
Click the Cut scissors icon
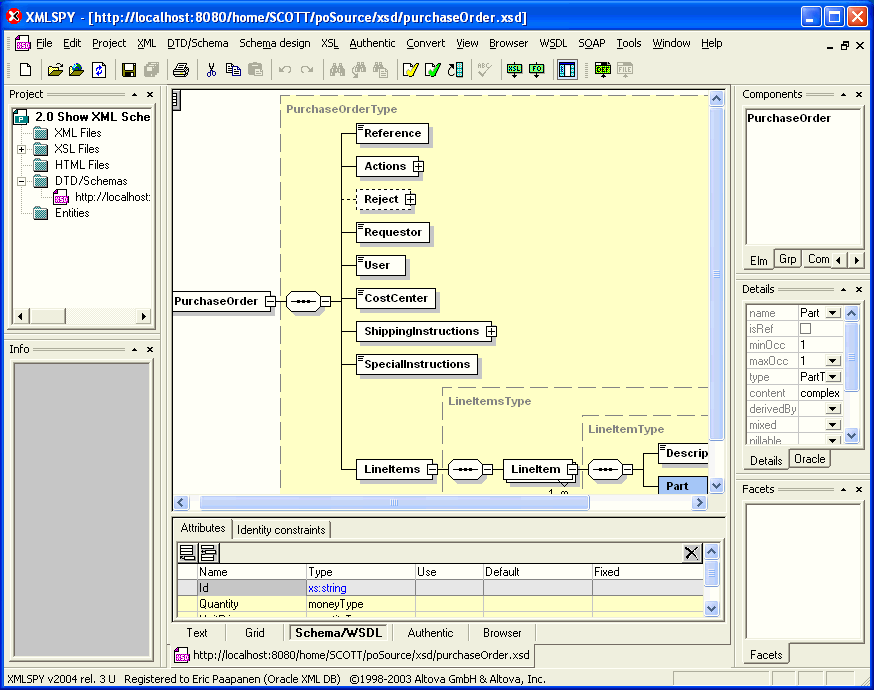[211, 69]
